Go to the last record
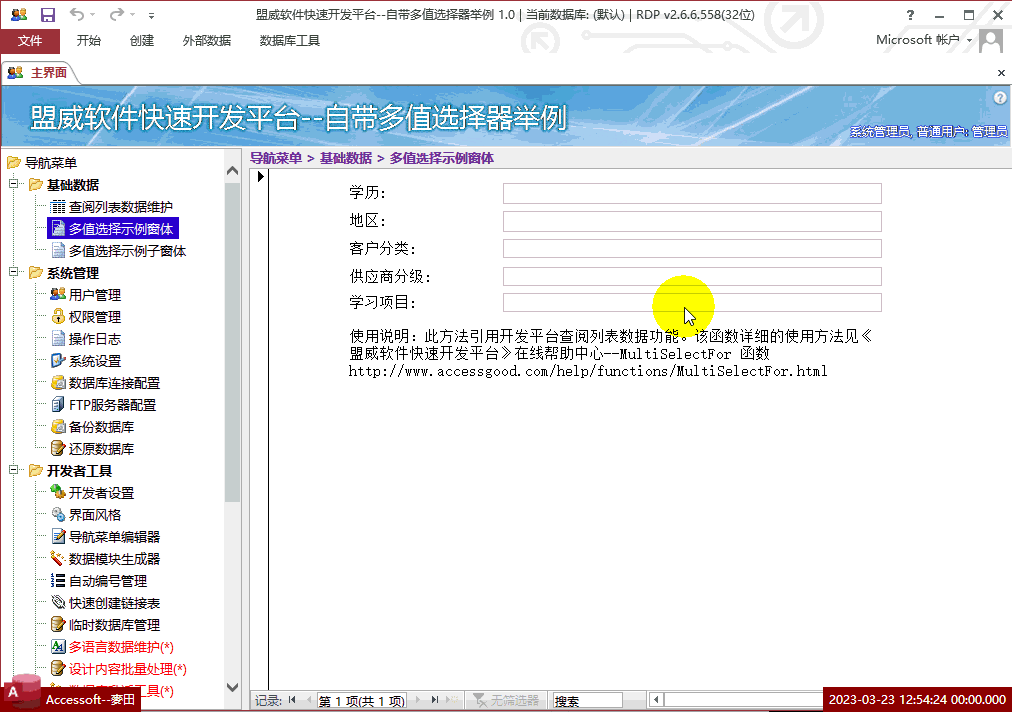The height and width of the screenshot is (712, 1012). click(435, 700)
